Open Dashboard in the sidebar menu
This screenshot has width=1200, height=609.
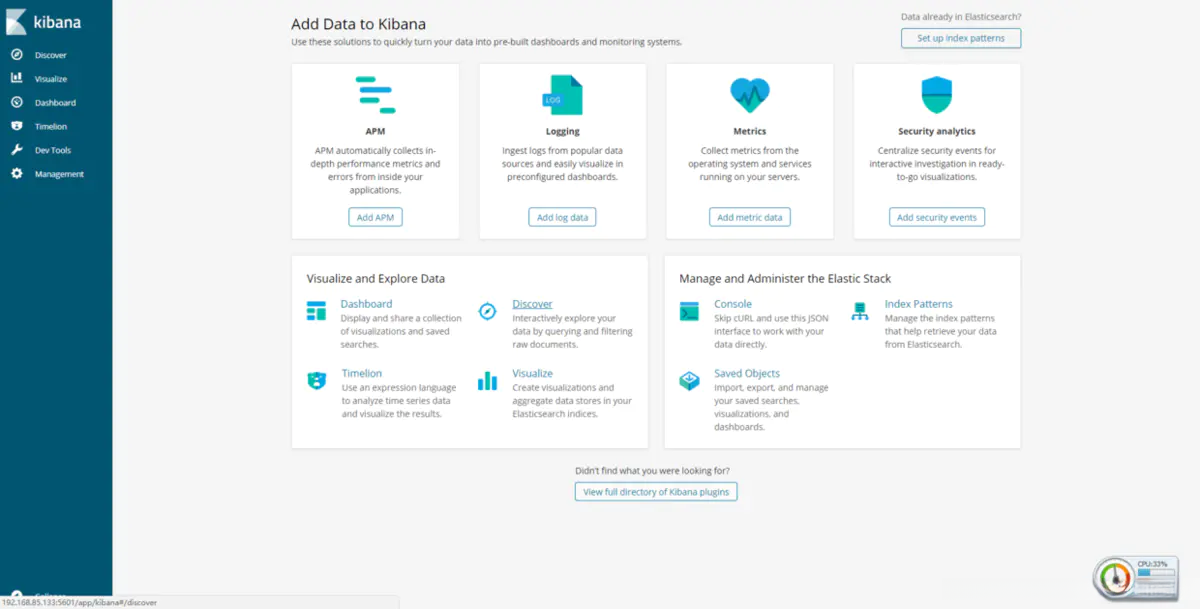tap(55, 103)
